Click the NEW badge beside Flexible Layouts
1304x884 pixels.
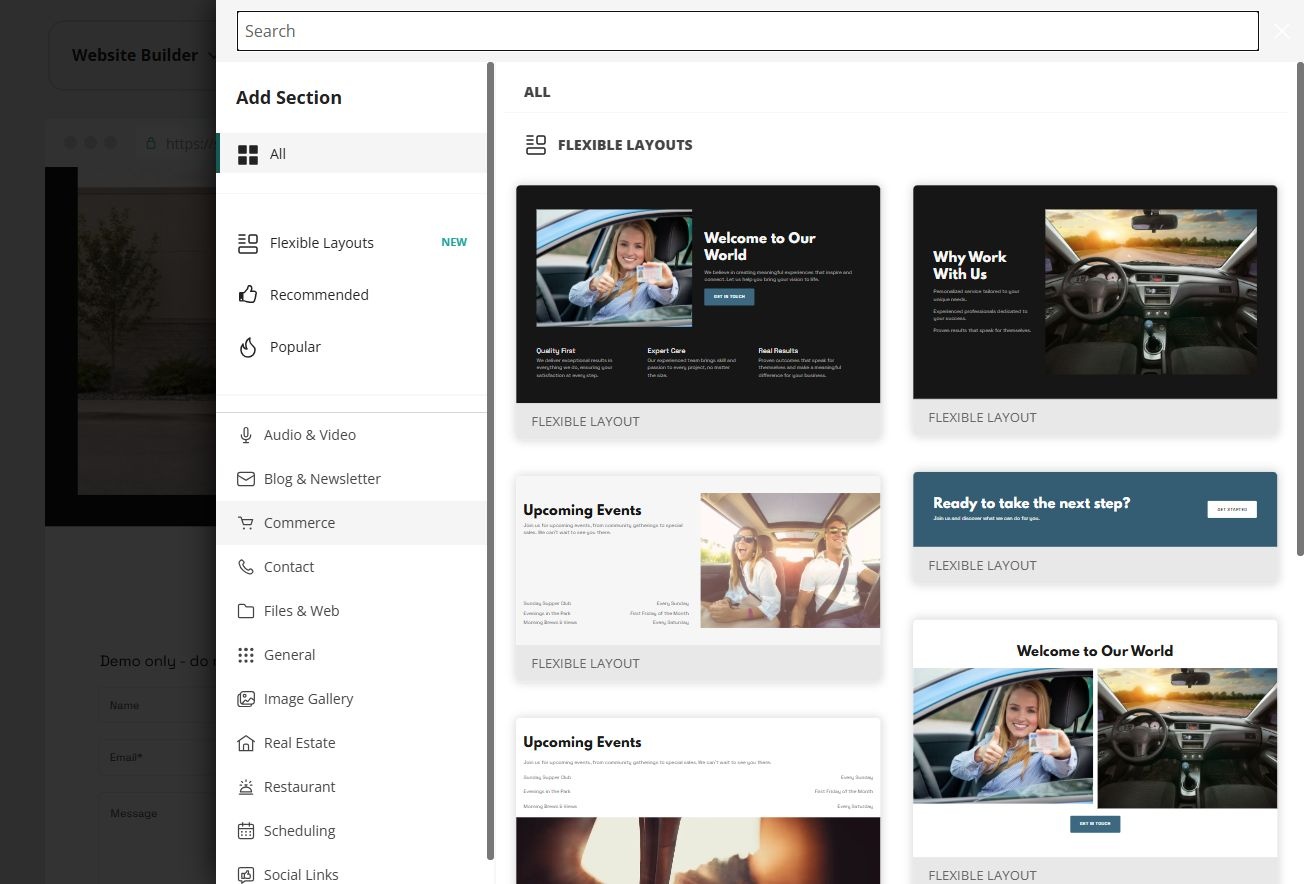click(x=454, y=242)
